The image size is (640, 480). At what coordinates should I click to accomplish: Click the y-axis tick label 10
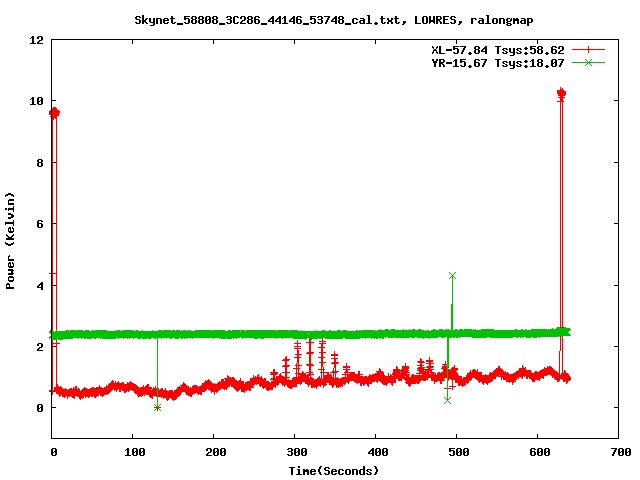click(36, 101)
